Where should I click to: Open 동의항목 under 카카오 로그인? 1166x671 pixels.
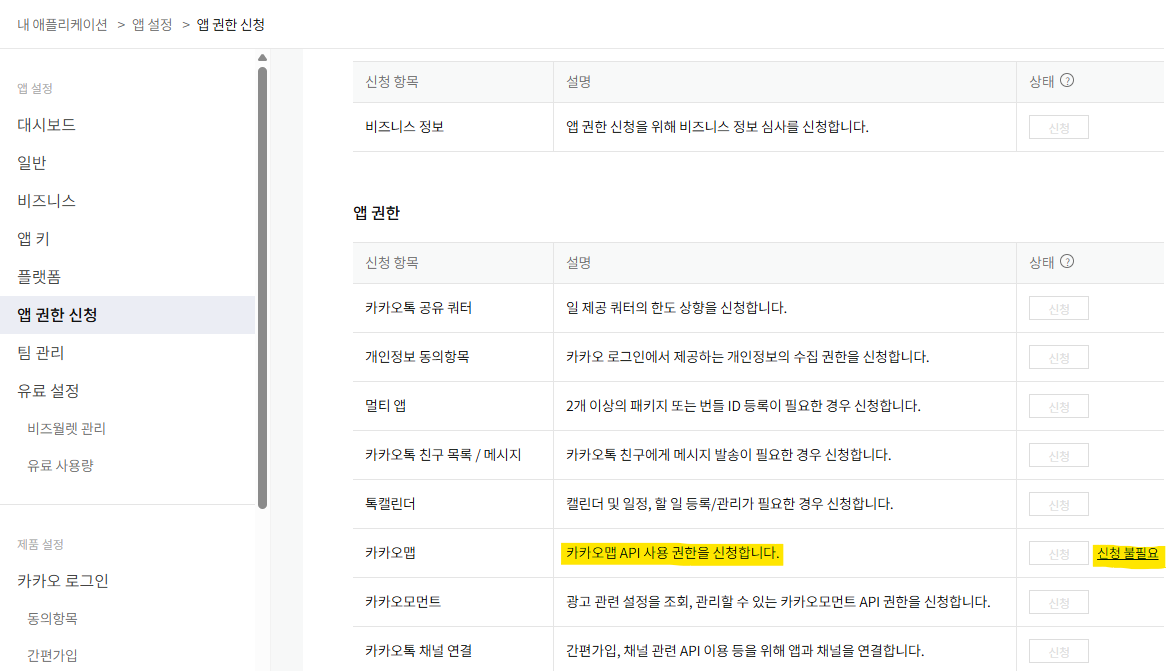52,619
